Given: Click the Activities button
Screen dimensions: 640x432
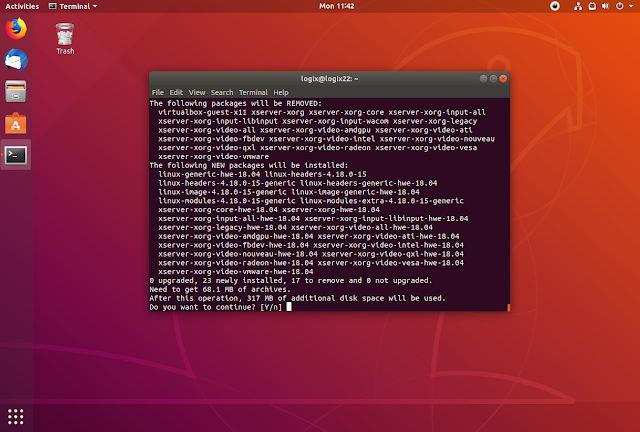Looking at the screenshot, I should pyautogui.click(x=22, y=6).
